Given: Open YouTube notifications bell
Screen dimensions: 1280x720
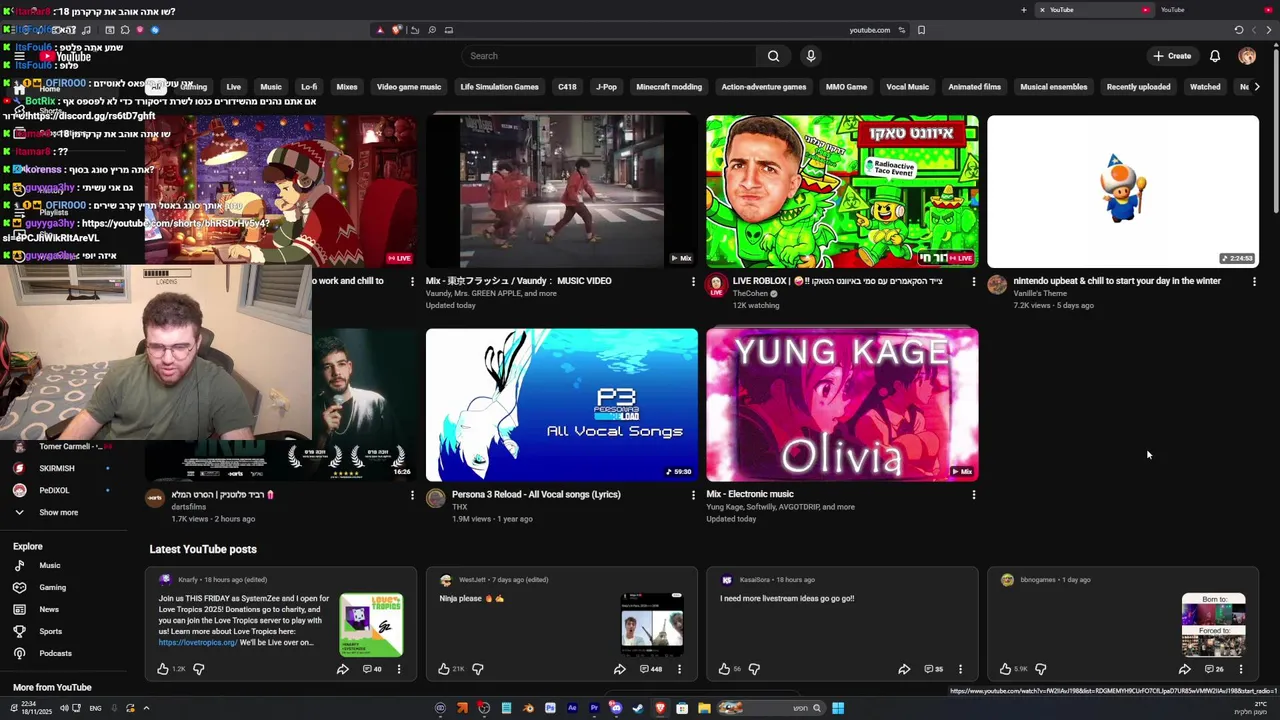Looking at the screenshot, I should click(x=1215, y=56).
